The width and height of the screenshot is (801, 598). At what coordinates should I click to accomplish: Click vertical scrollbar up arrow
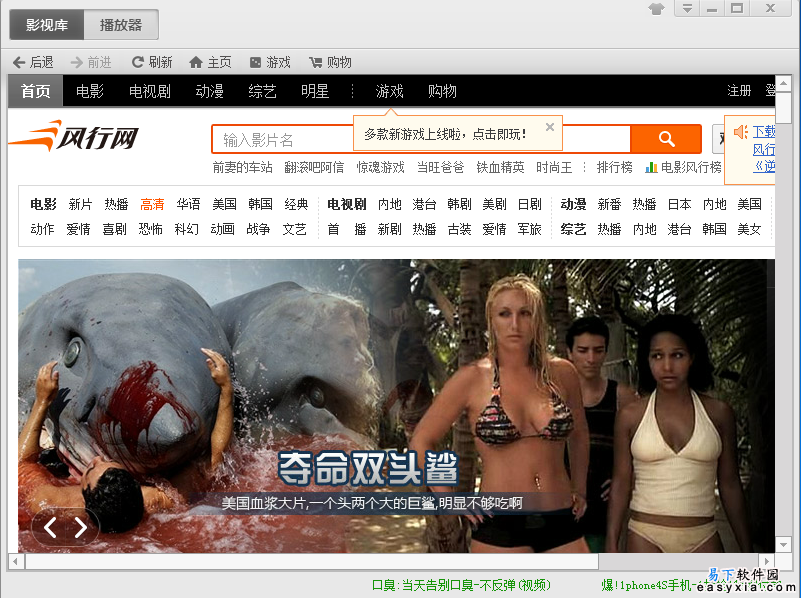point(783,82)
